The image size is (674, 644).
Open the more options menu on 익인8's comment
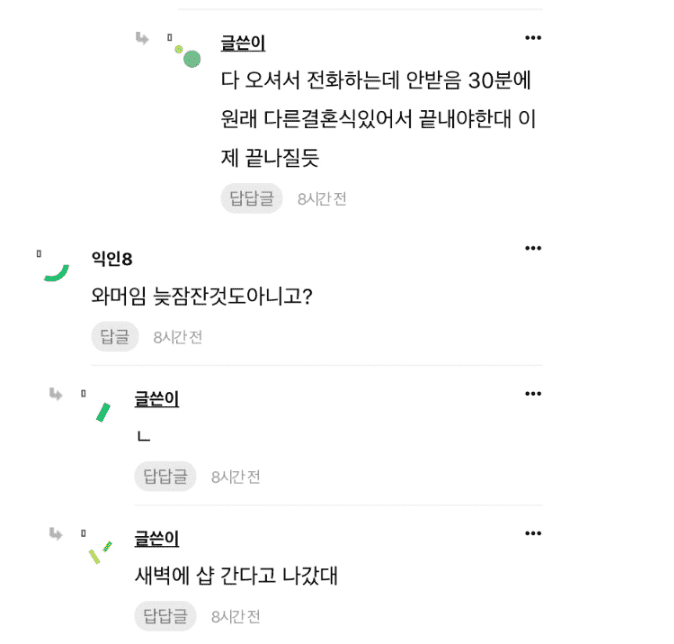533,248
